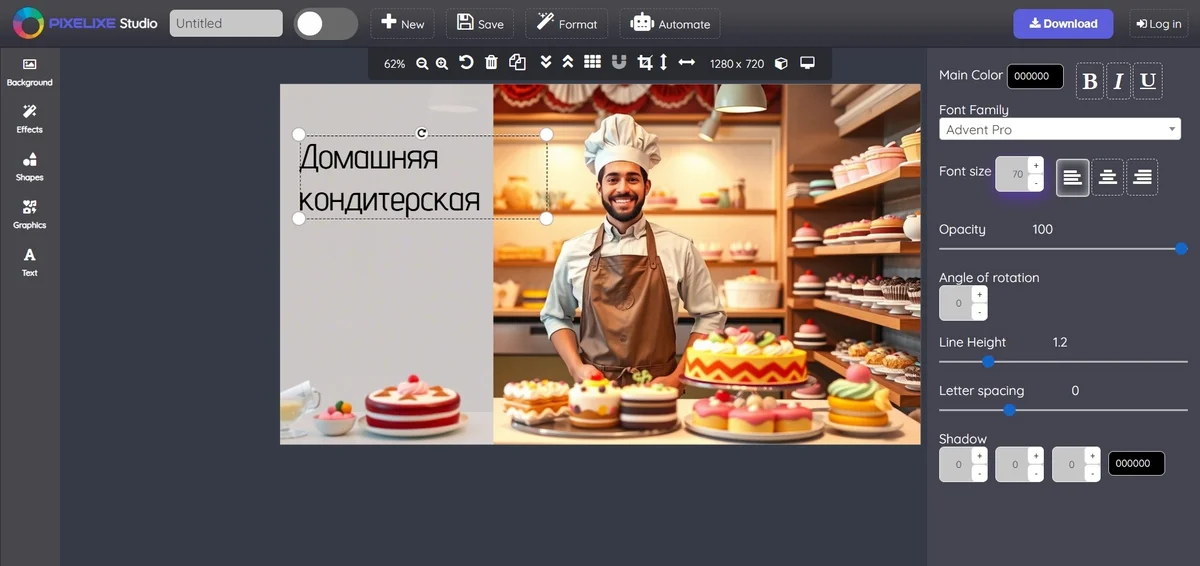
Task: Open the Format menu
Action: (567, 24)
